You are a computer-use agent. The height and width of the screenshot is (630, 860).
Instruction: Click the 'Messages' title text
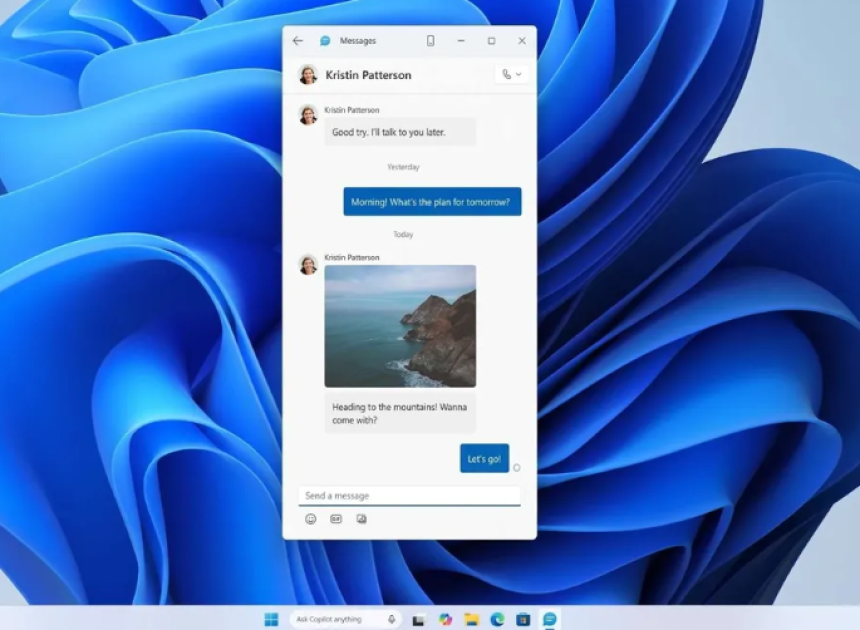(x=358, y=41)
